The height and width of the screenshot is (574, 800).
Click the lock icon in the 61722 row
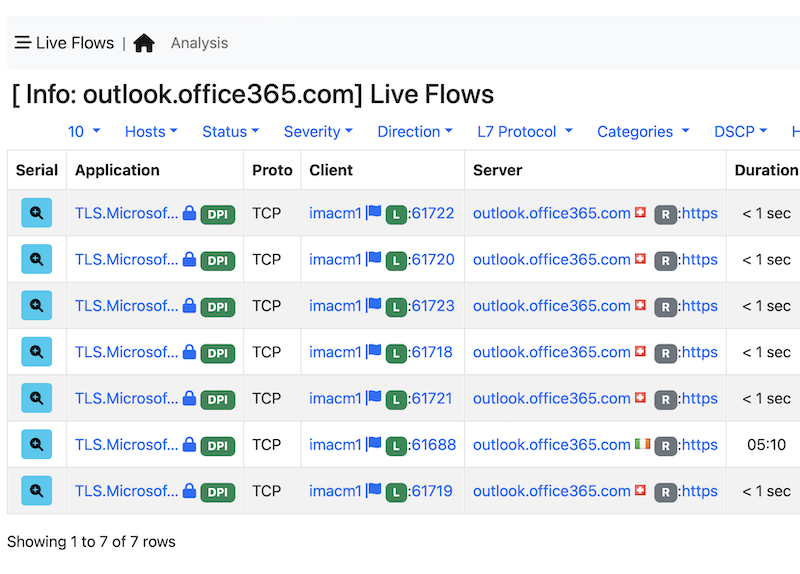click(189, 212)
